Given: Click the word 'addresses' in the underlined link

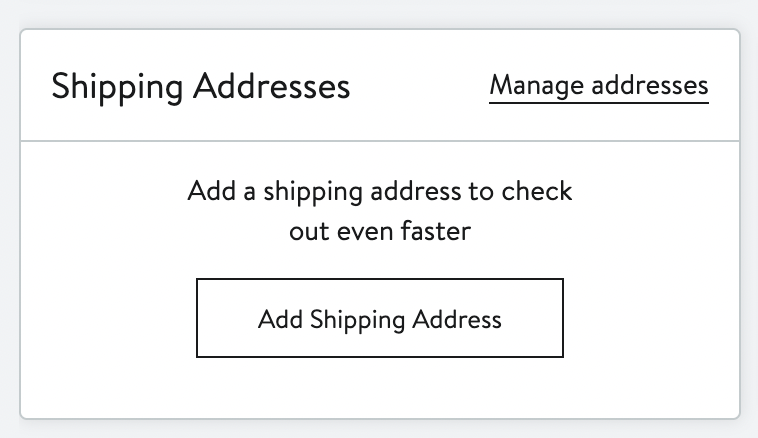Looking at the screenshot, I should click(x=651, y=86).
